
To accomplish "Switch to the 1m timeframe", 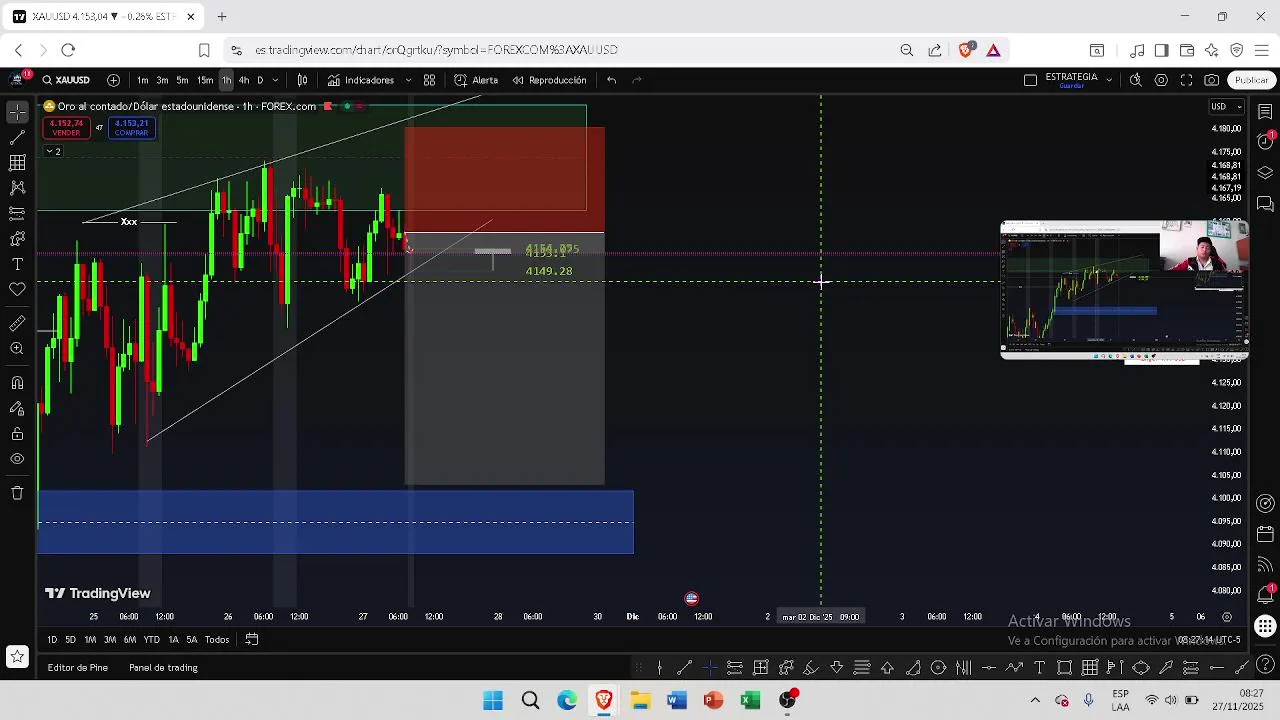I will click(143, 80).
